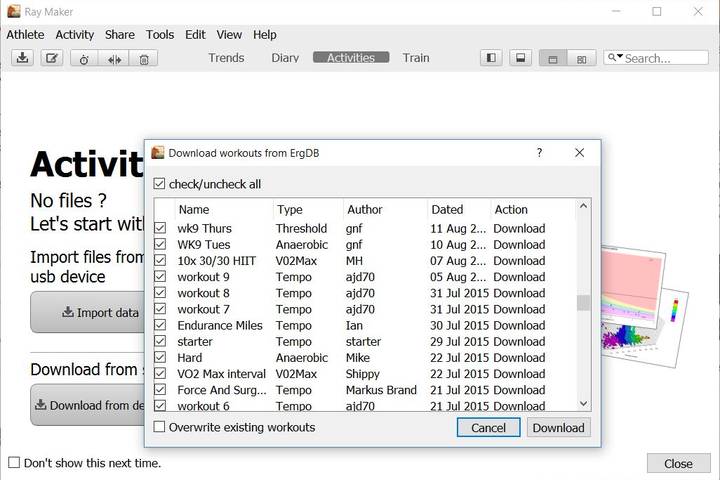
Task: Open the Edit menu
Action: click(195, 34)
